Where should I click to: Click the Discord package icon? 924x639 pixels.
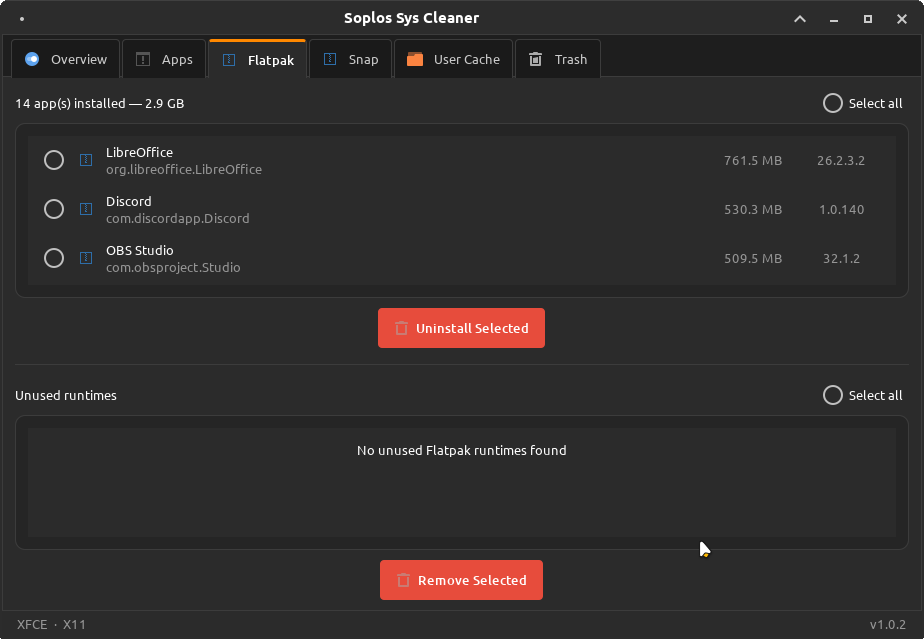tap(86, 209)
